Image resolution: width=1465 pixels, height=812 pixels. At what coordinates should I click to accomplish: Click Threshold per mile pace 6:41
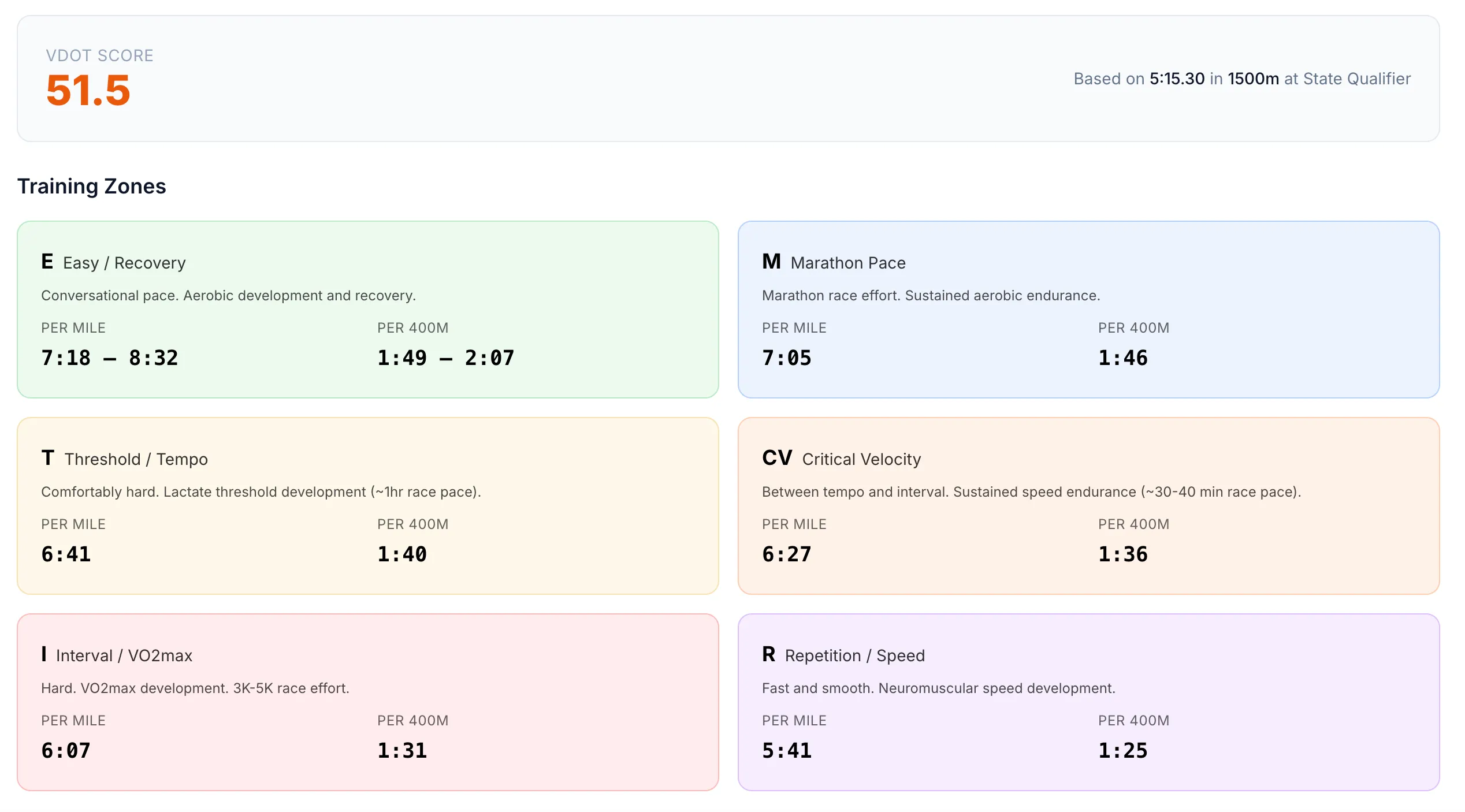tap(66, 554)
